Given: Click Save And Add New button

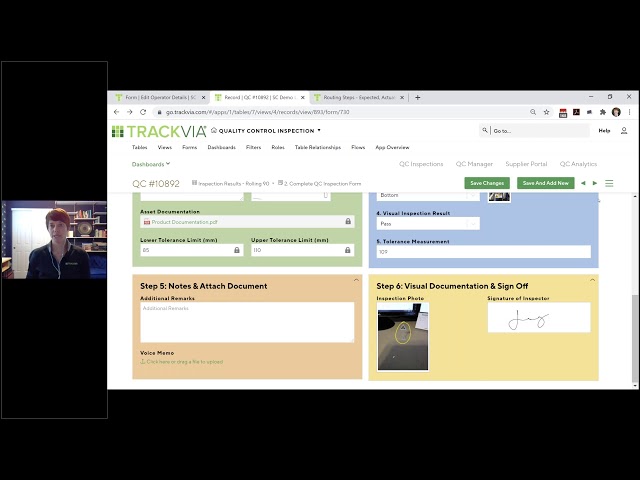Looking at the screenshot, I should [546, 183].
